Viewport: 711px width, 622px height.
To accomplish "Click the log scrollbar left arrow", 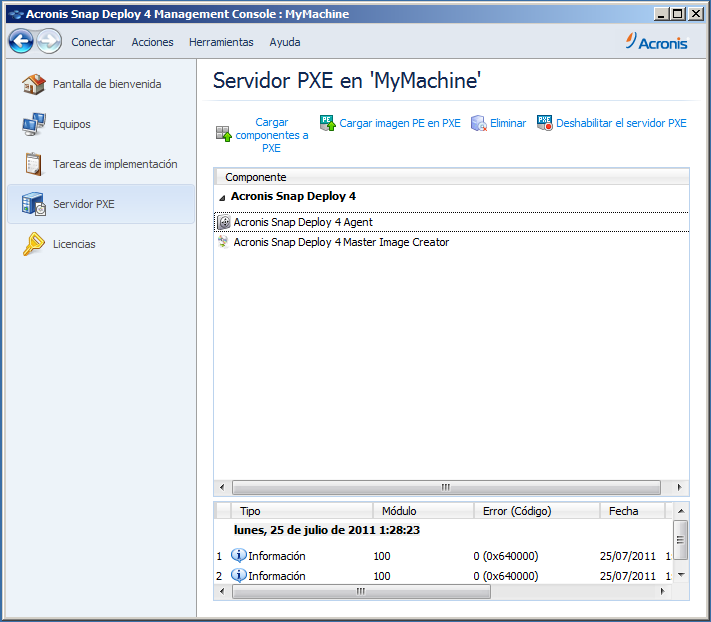I will pyautogui.click(x=222, y=591).
